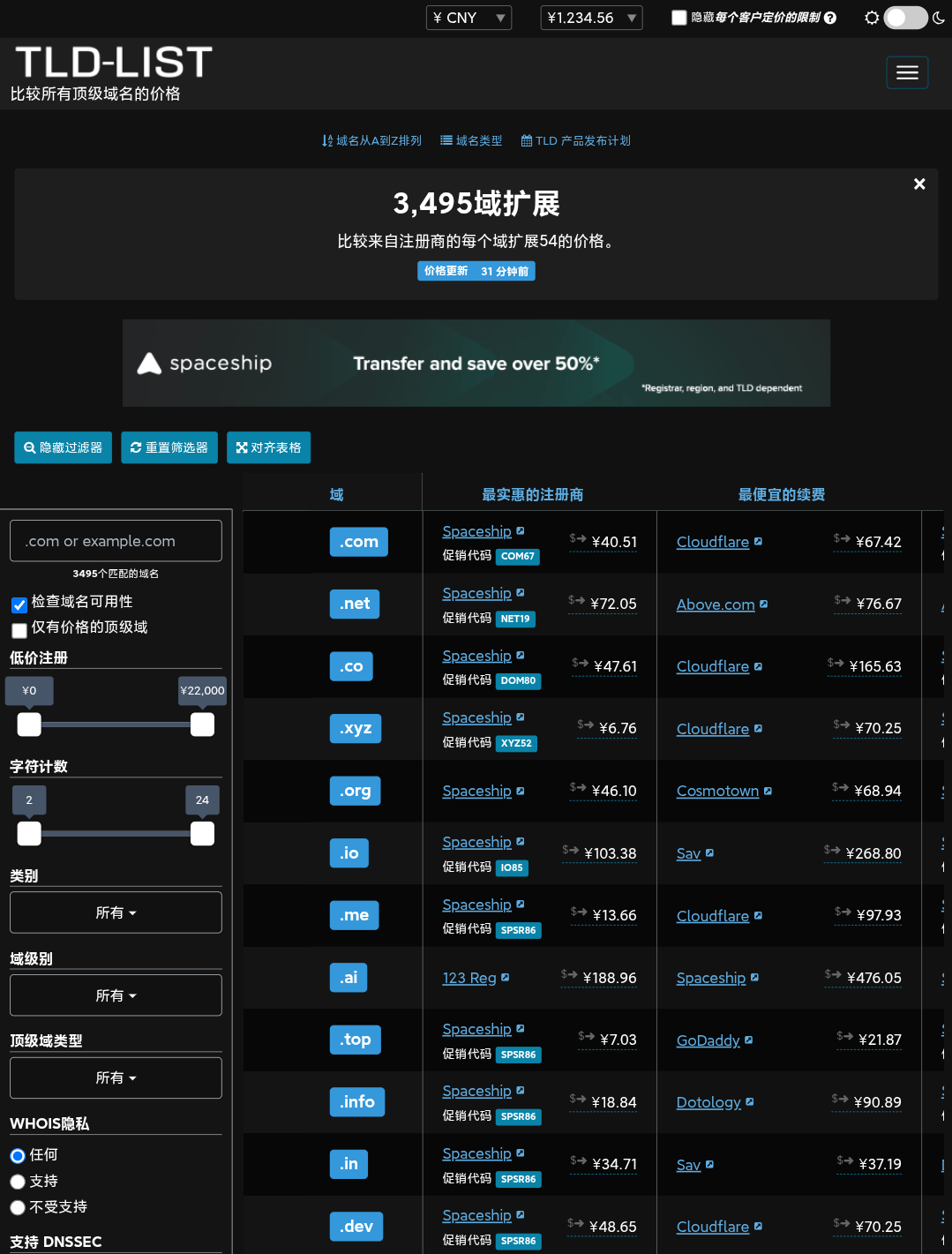Select the 支持 WHOIS privacy radio option

(x=17, y=1181)
